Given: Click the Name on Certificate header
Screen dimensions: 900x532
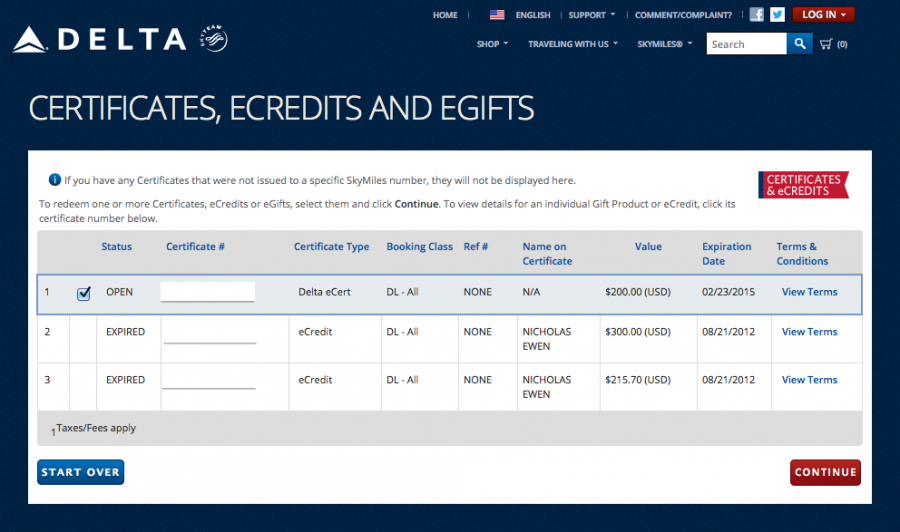Looking at the screenshot, I should [x=547, y=253].
